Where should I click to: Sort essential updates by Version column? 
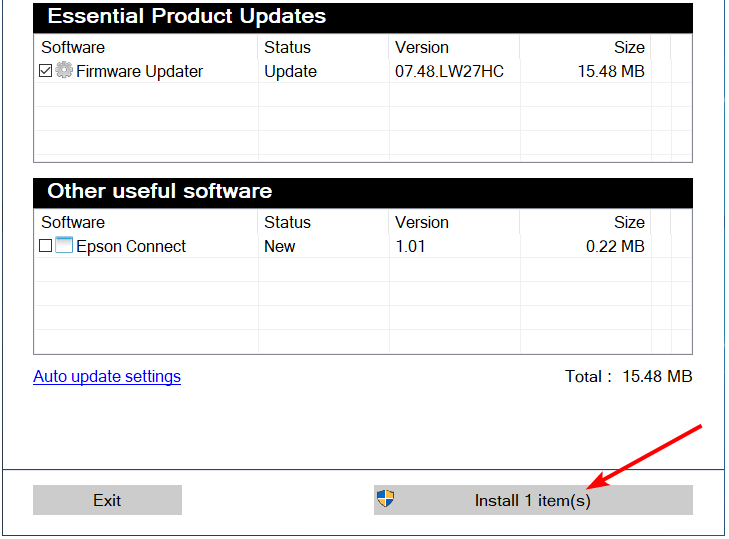click(x=422, y=47)
